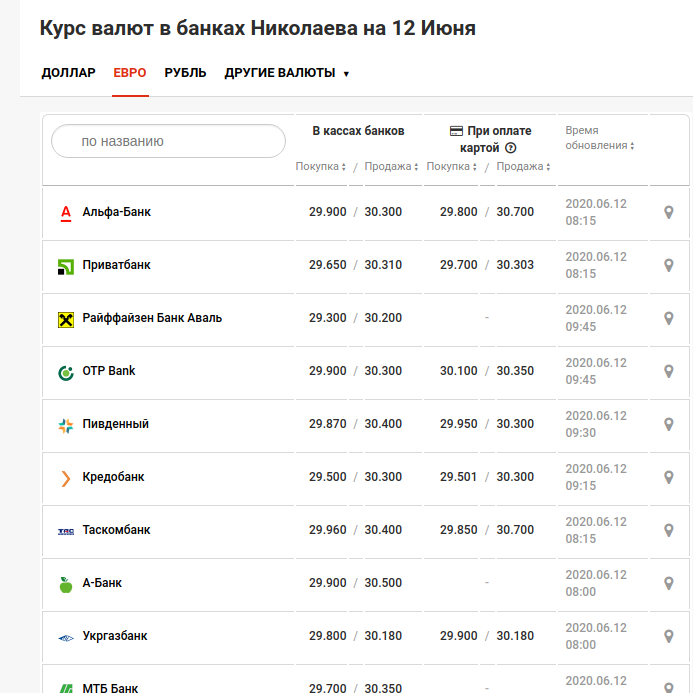This screenshot has height=693, width=693.
Task: Click OTP Bank card sell rate 30.350
Action: (x=515, y=371)
